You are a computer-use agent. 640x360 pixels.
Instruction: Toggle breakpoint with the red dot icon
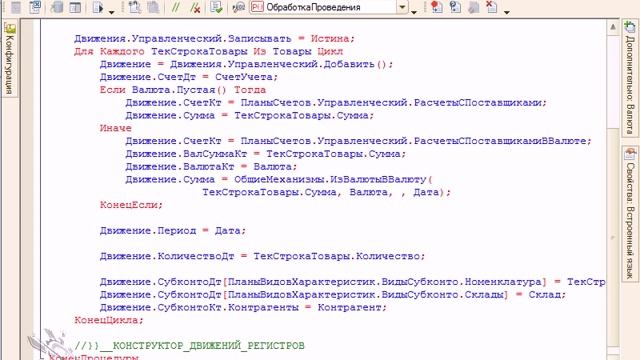(436, 7)
